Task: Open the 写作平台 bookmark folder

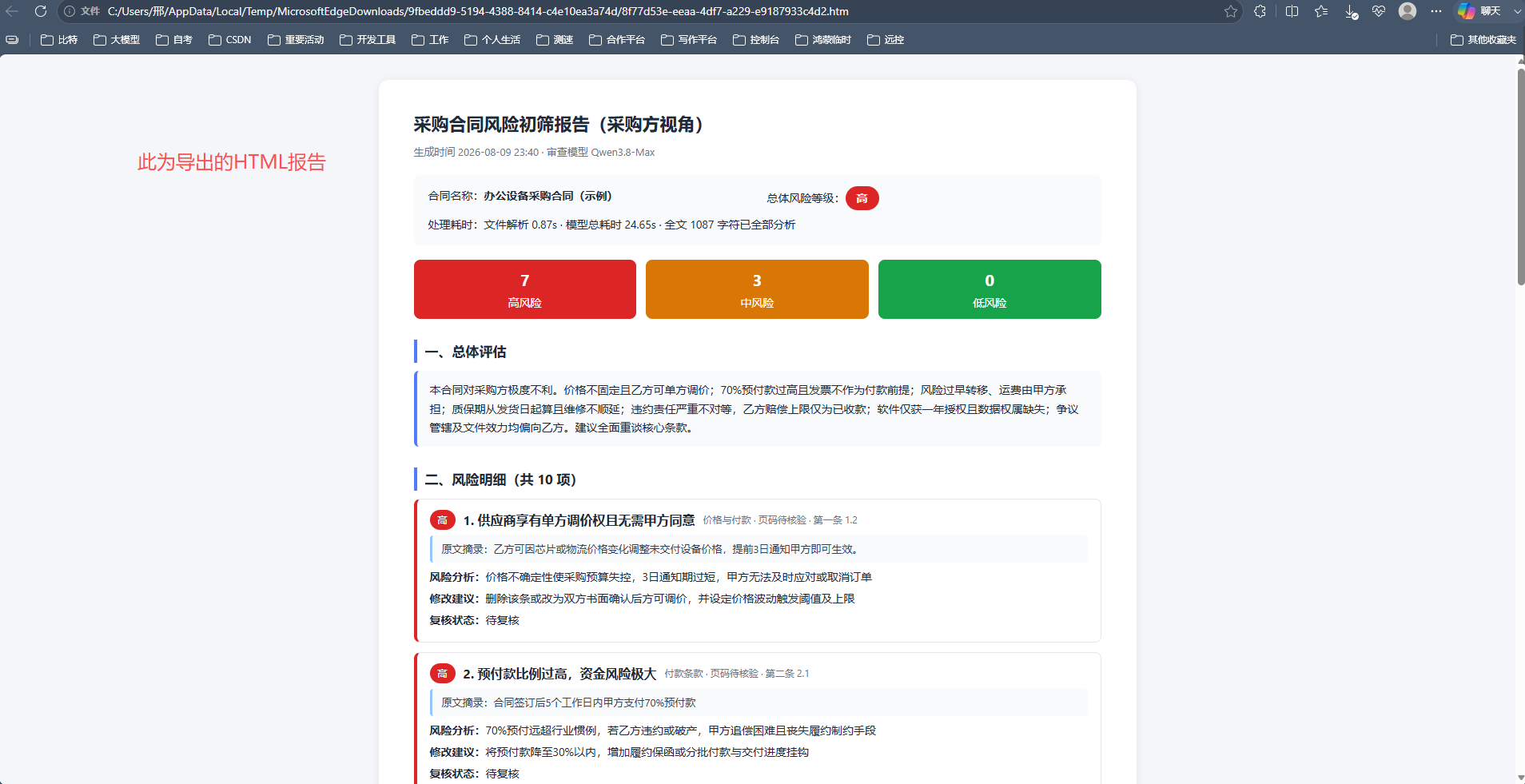Action: [689, 39]
